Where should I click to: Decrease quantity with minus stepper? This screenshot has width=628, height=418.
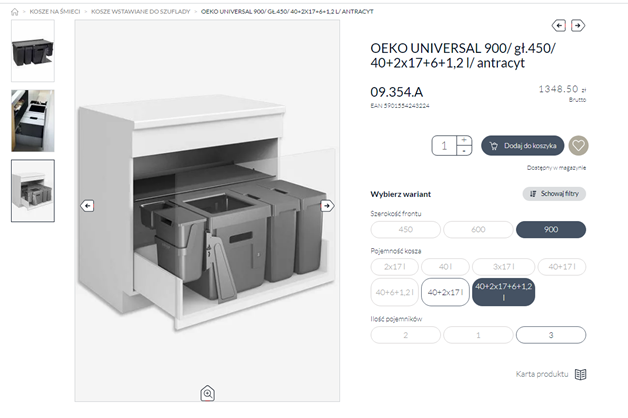(x=463, y=150)
